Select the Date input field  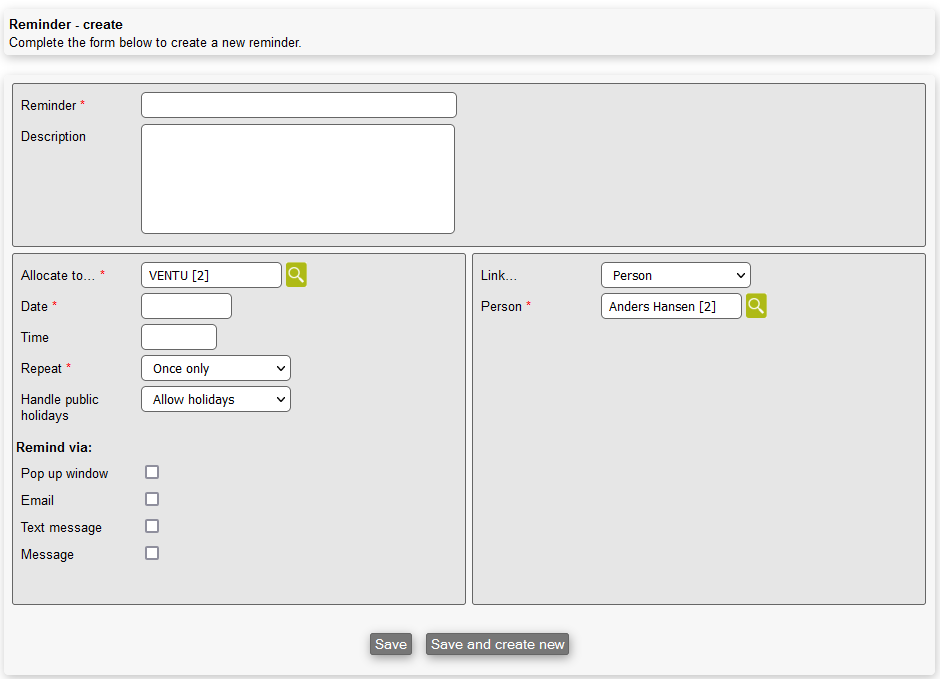coord(186,306)
